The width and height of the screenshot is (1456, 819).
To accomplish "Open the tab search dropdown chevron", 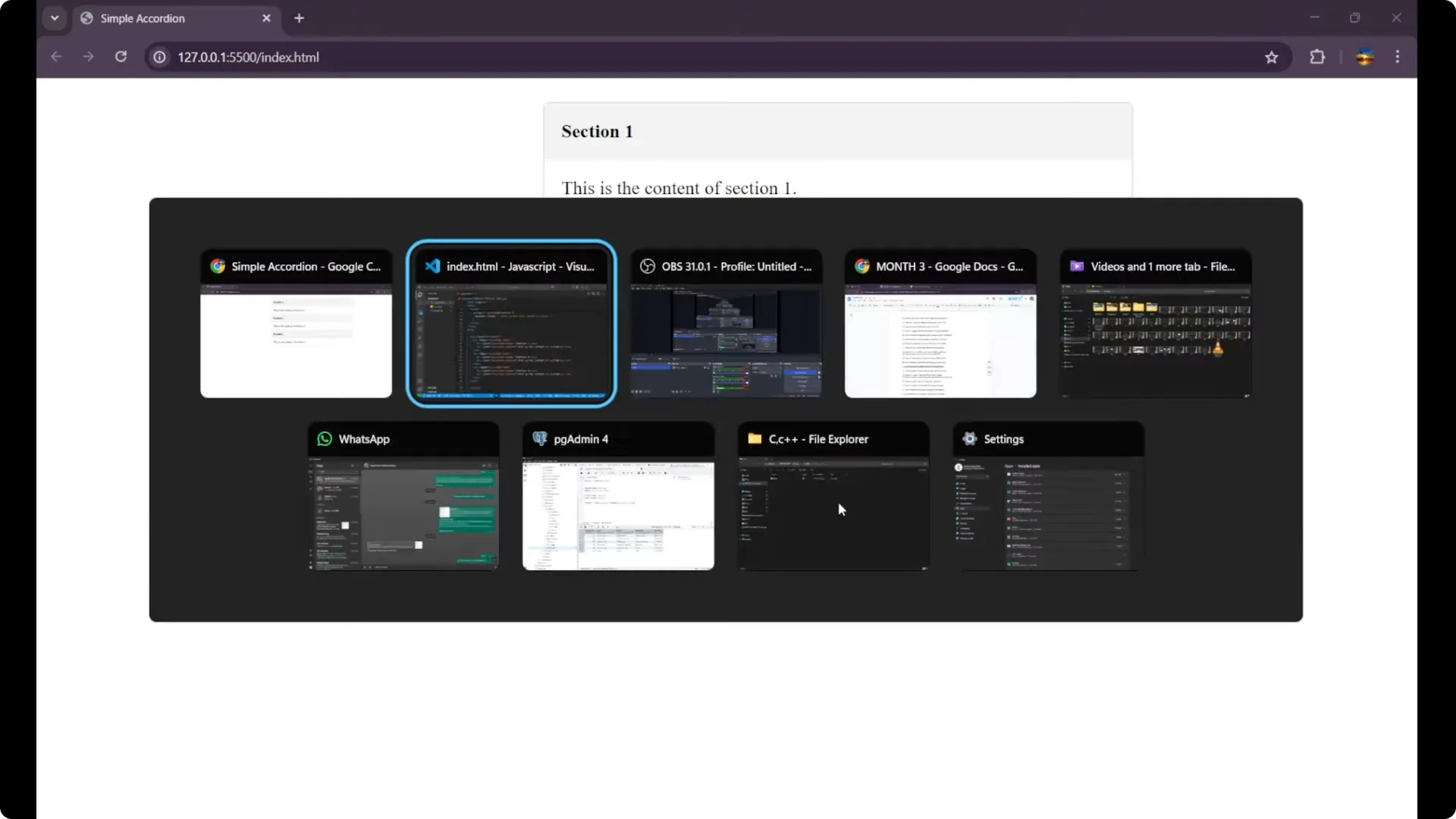I will click(x=54, y=17).
